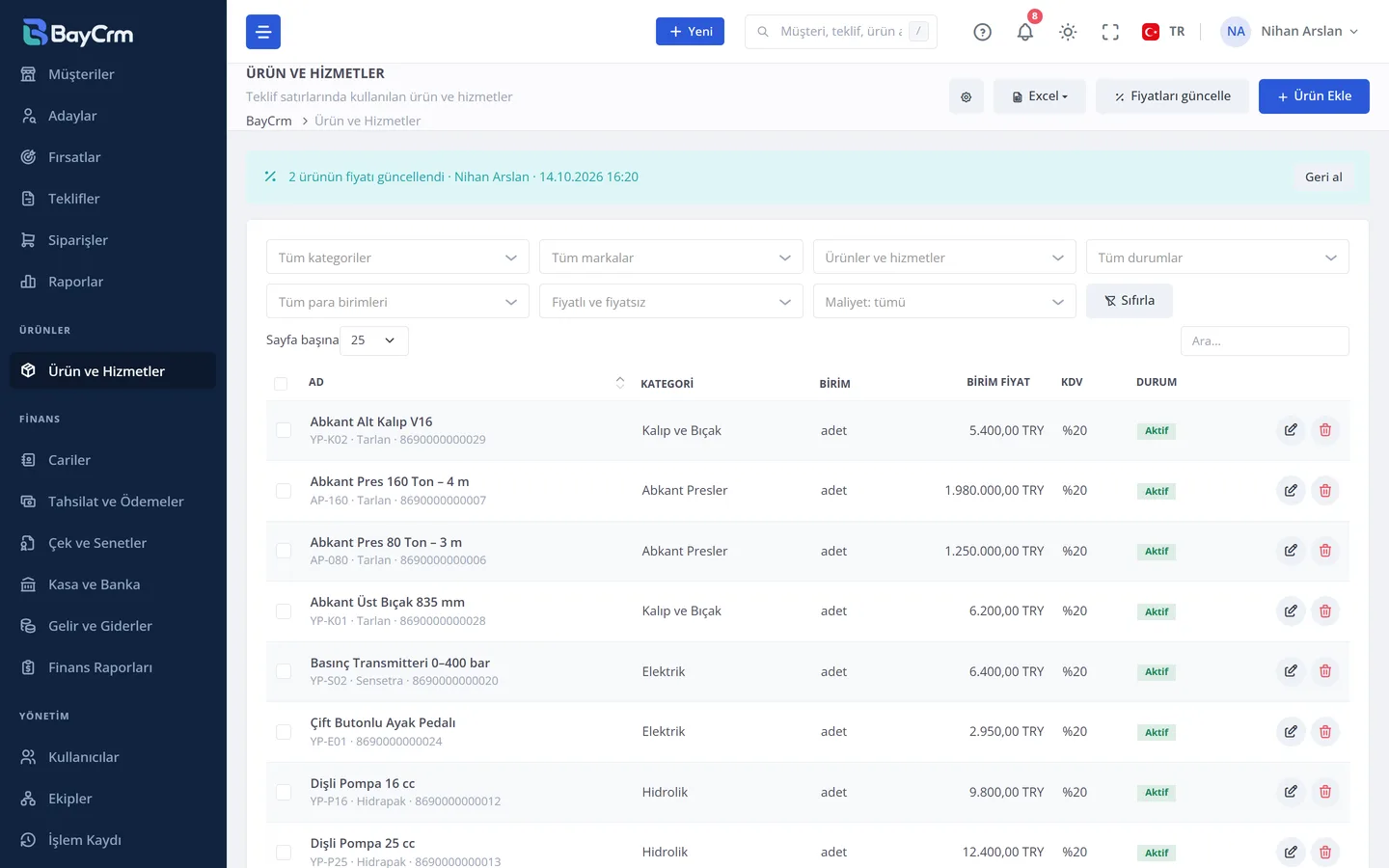1389x868 pixels.
Task: Check the Abkant Üst Bıçak 835 mm row
Action: point(284,611)
